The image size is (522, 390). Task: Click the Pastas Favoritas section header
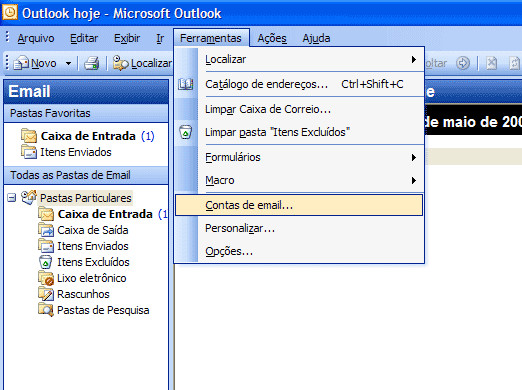tap(86, 113)
